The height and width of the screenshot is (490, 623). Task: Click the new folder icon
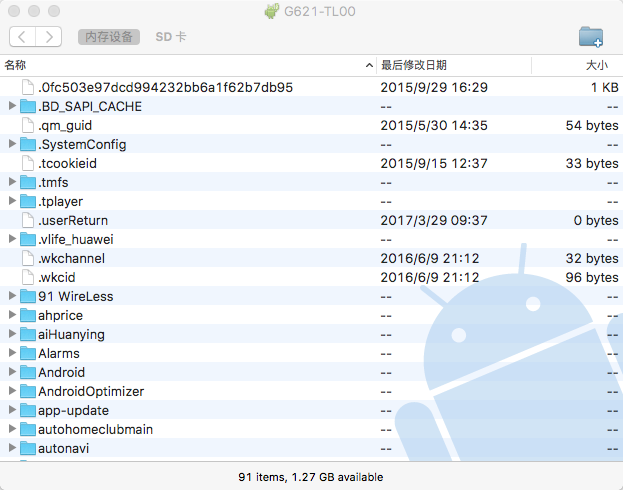pyautogui.click(x=591, y=37)
